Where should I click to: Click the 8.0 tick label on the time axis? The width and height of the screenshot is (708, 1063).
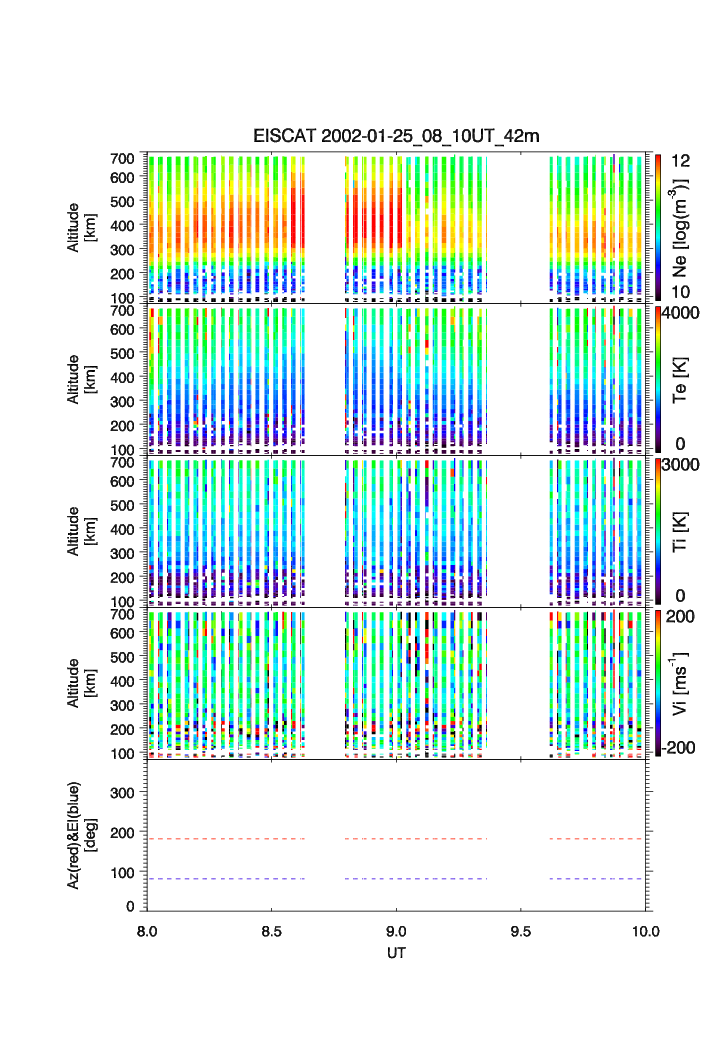tap(148, 930)
